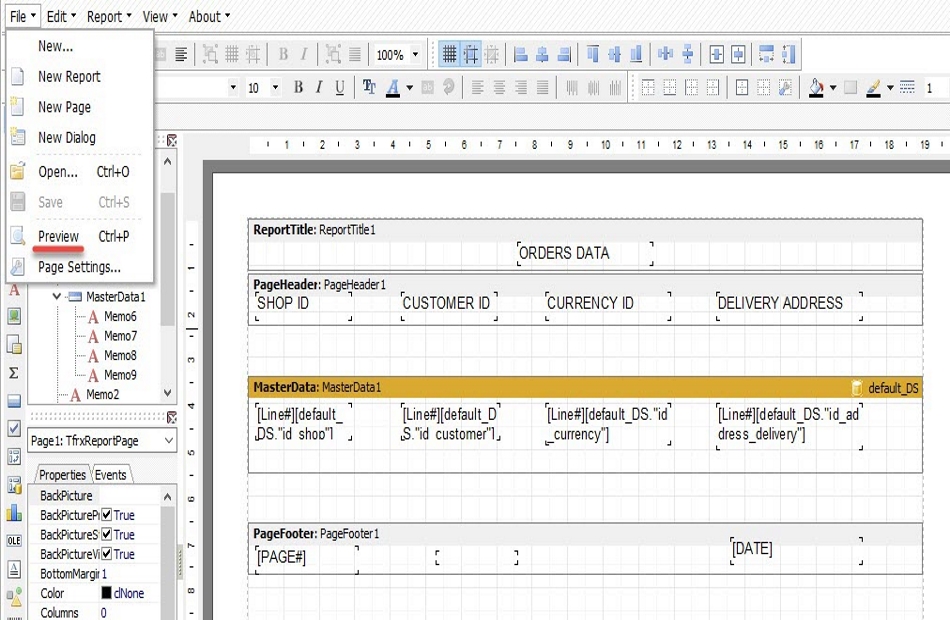Click the Align Text Left icon
This screenshot has width=950, height=620.
477,88
